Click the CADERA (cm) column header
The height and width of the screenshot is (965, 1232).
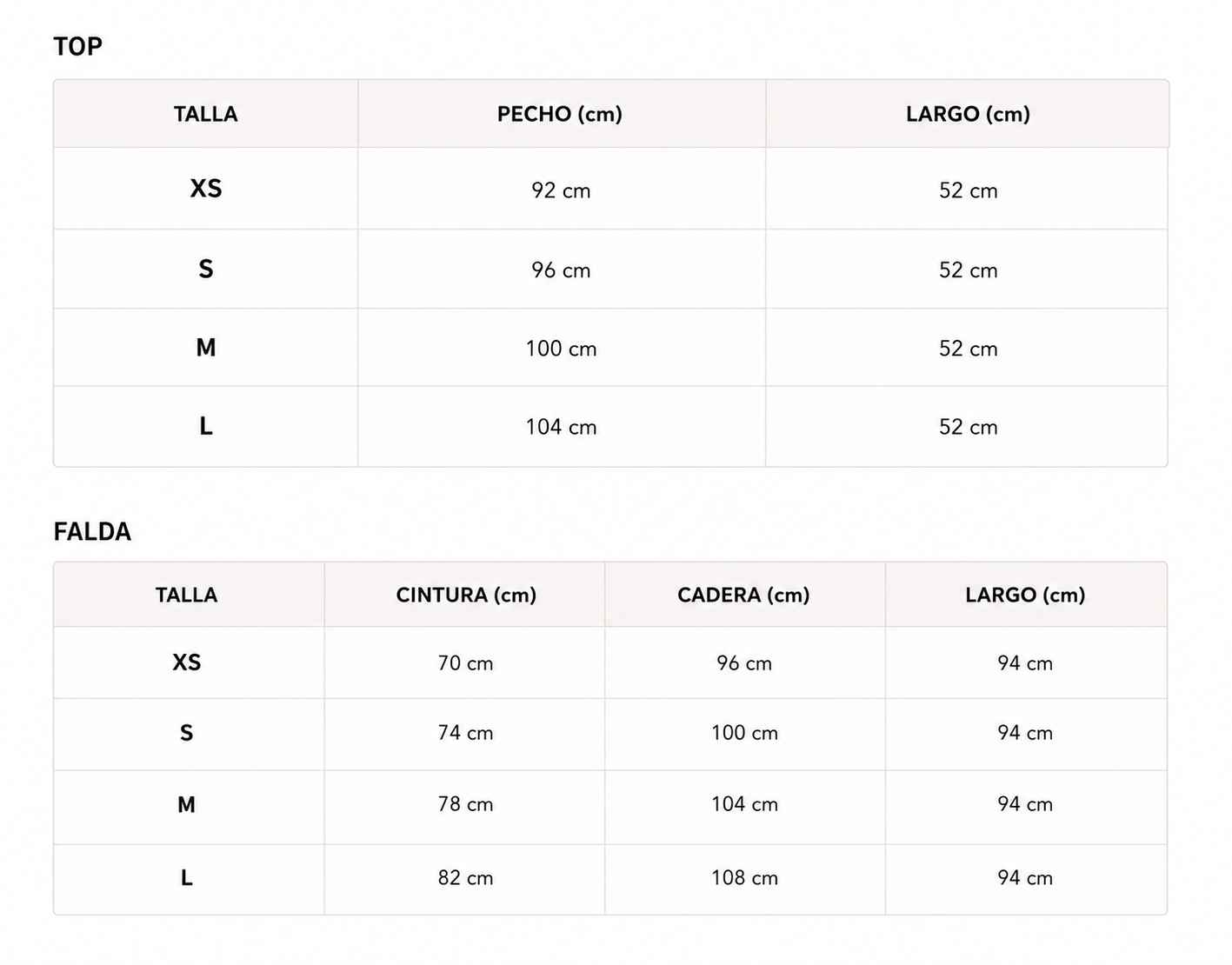(743, 595)
